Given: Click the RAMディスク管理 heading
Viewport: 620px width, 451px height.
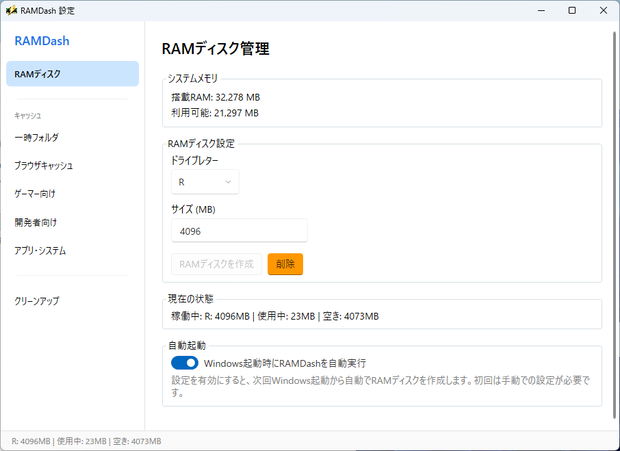Looking at the screenshot, I should [215, 49].
